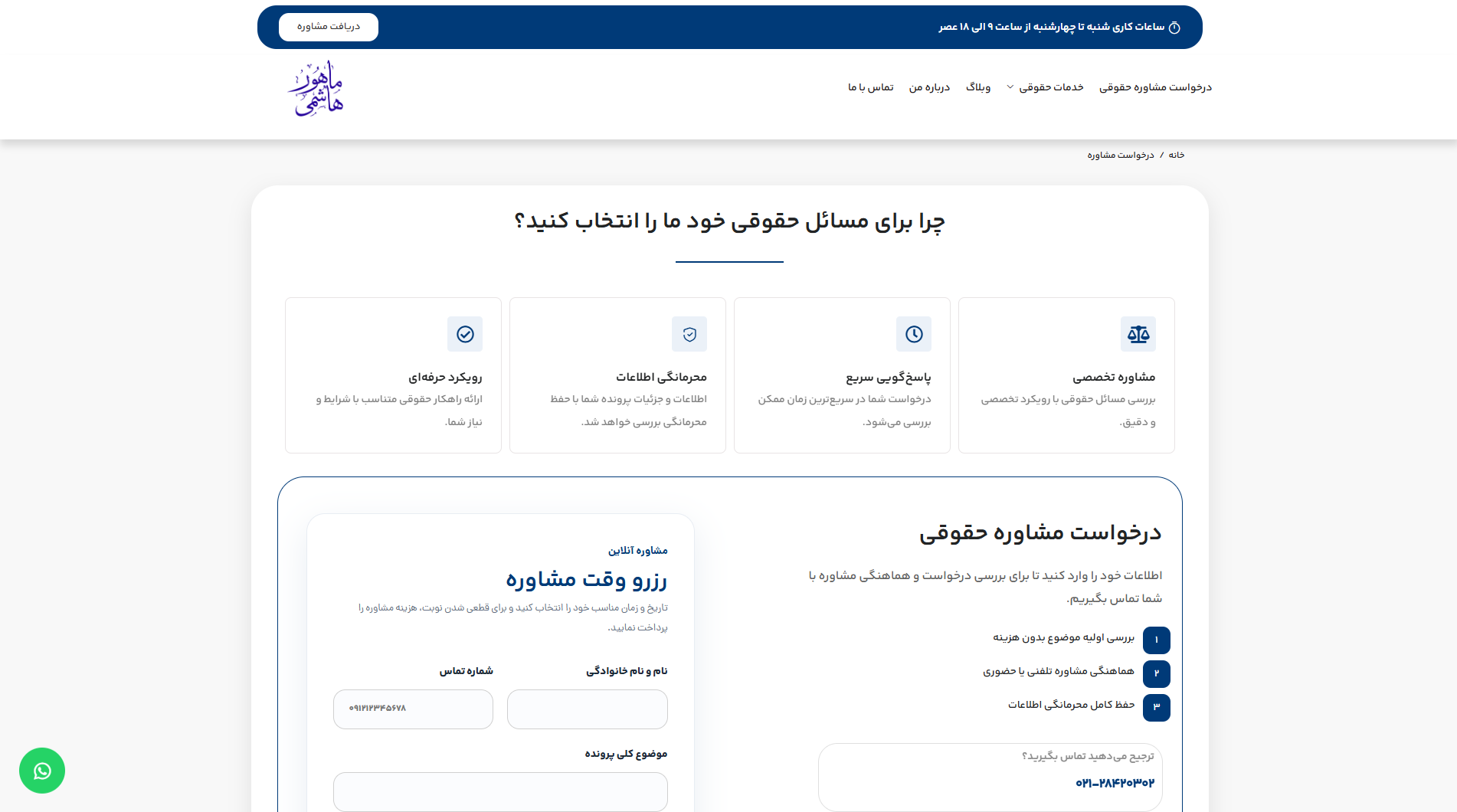Focus the شماره تماس input field
Screen dimensions: 1457x812
(413, 709)
